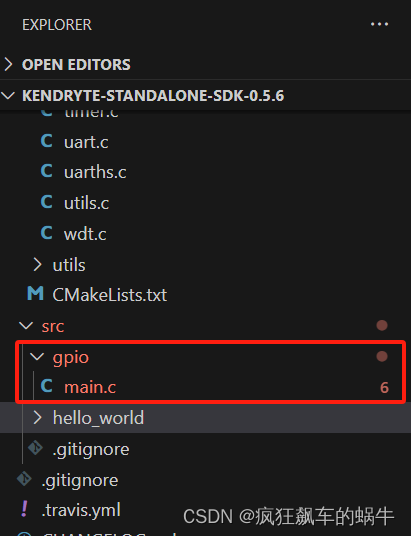
Task: Click the C icon next to wdt.c
Action: pos(47,233)
